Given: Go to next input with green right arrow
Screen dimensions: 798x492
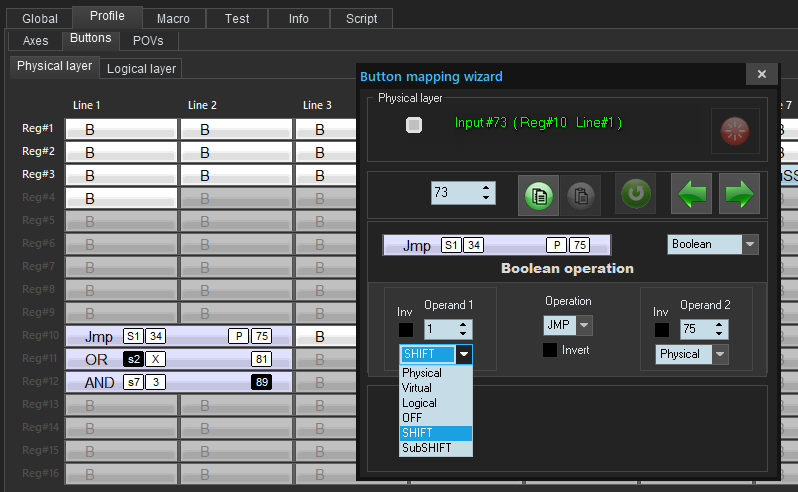Looking at the screenshot, I should (739, 193).
